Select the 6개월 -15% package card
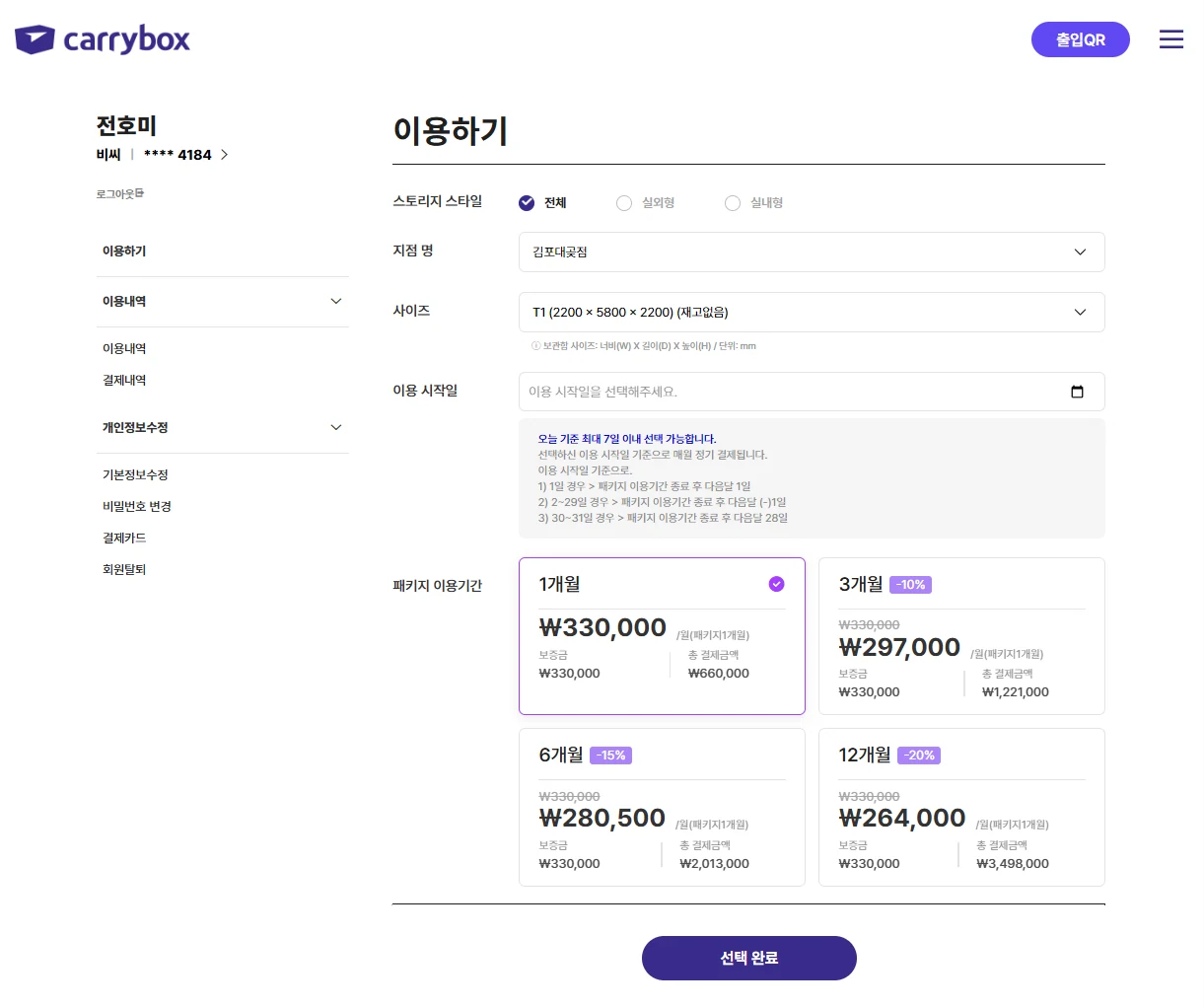Image resolution: width=1204 pixels, height=1008 pixels. point(662,807)
